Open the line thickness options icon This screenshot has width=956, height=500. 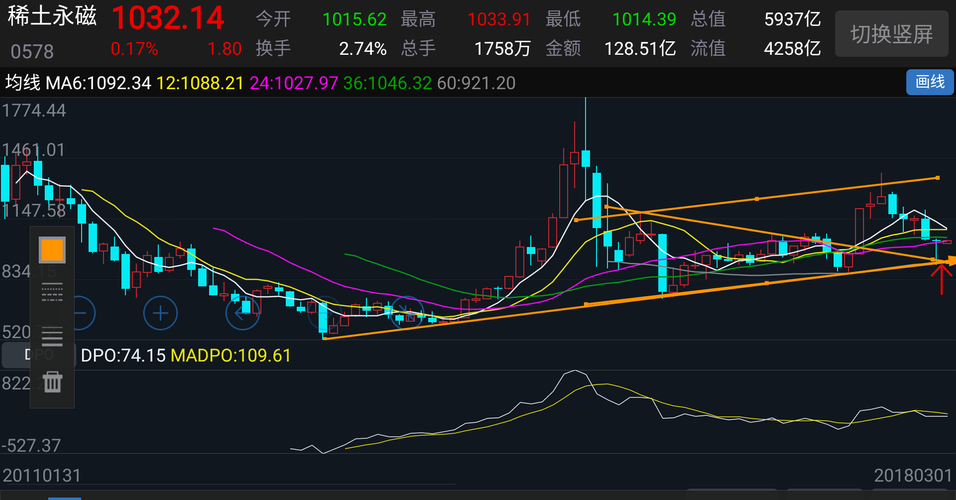pos(52,336)
